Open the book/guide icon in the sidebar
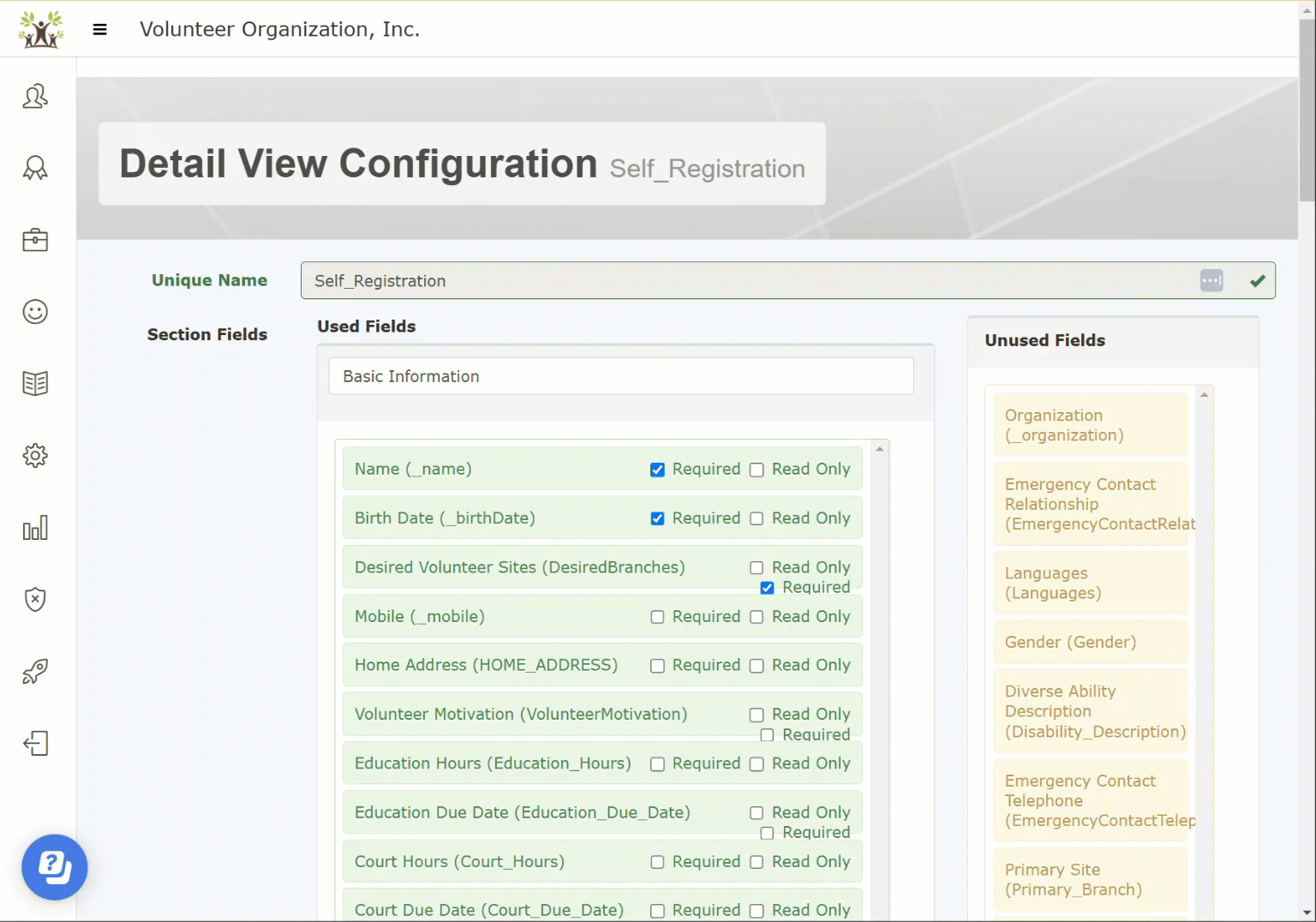The image size is (1316, 922). point(34,383)
